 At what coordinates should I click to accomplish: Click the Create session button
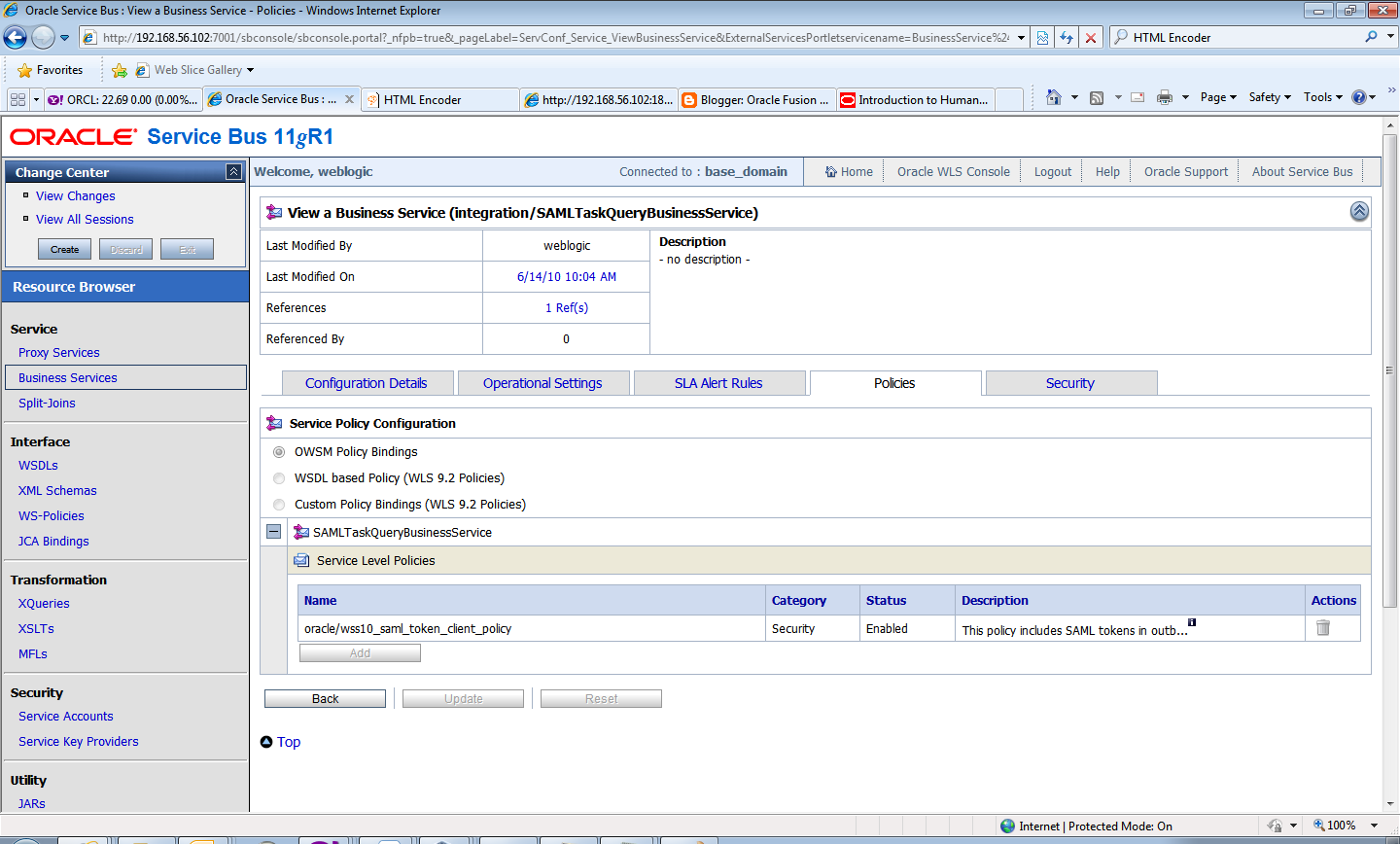tap(65, 250)
